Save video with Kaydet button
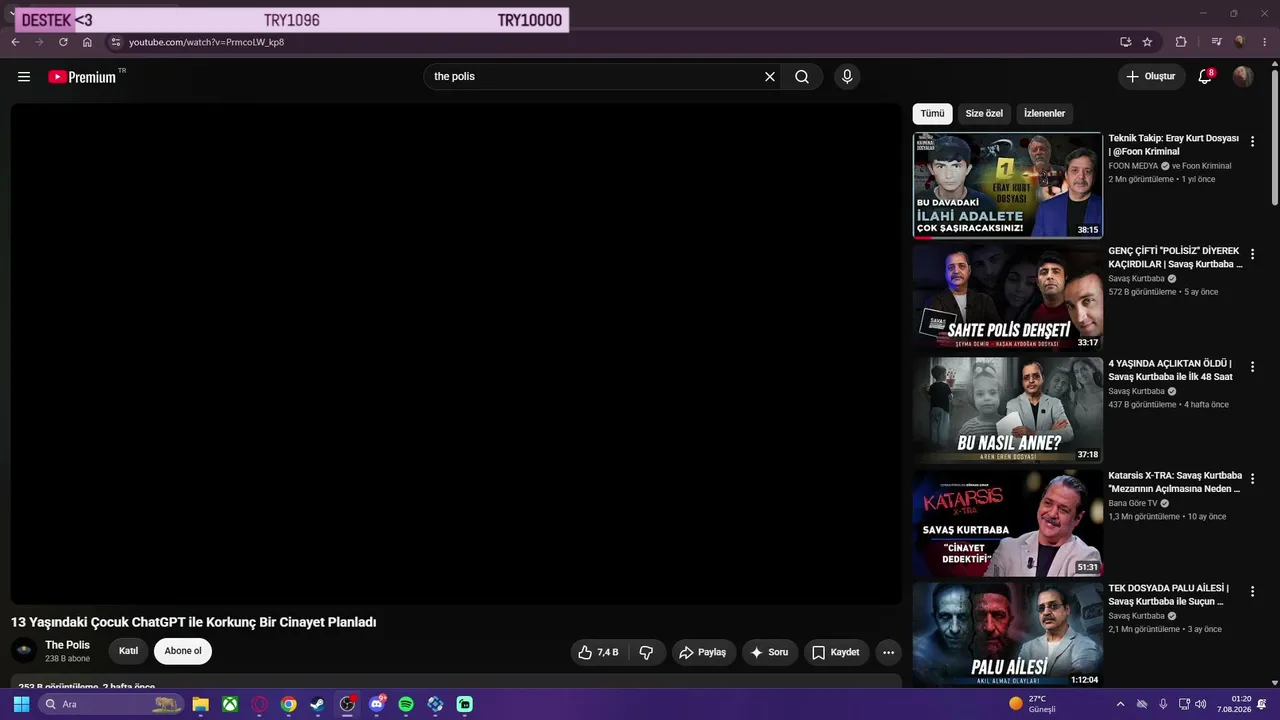This screenshot has width=1280, height=720. [836, 652]
